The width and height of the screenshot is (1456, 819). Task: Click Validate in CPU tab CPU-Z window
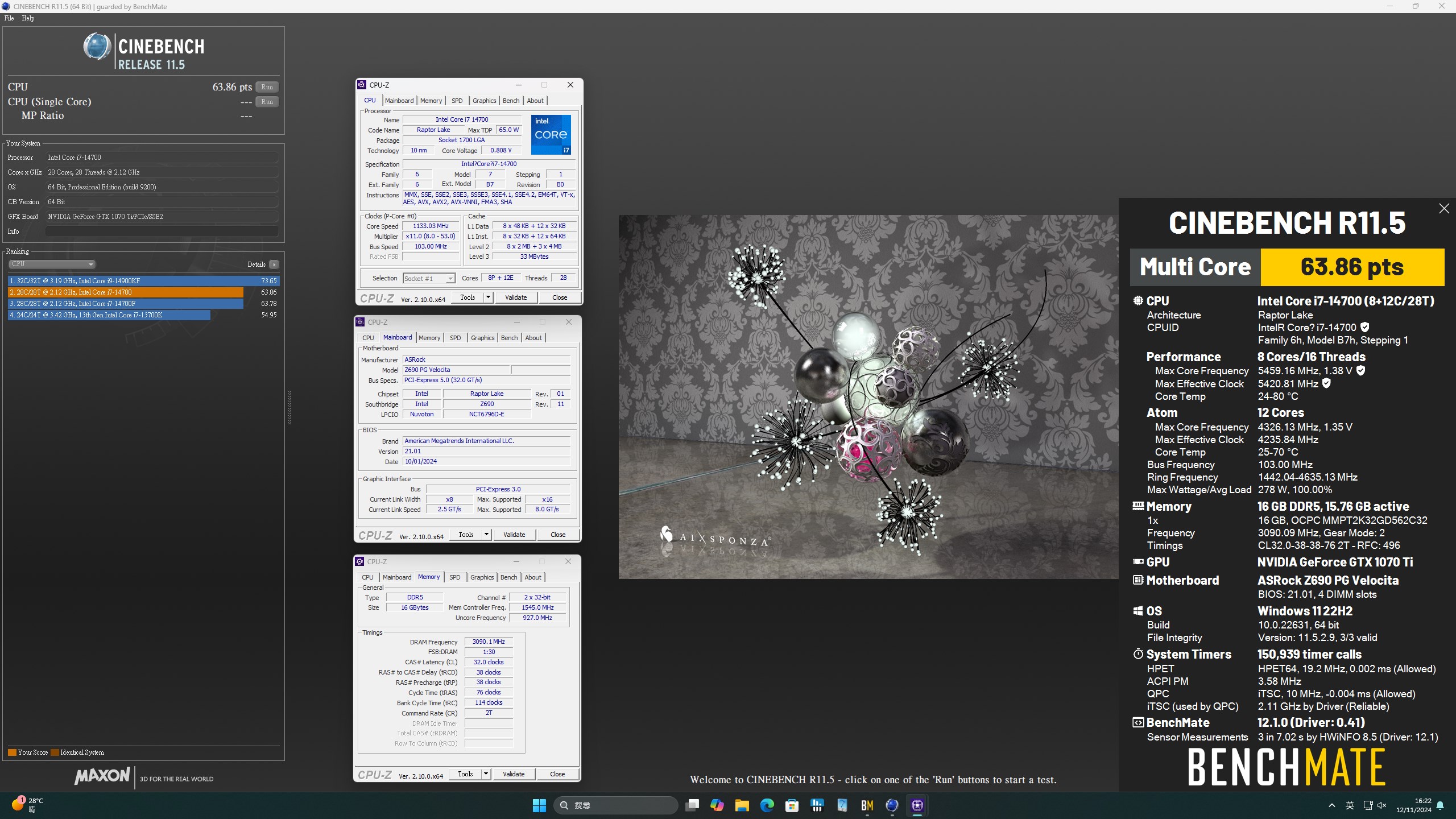516,297
